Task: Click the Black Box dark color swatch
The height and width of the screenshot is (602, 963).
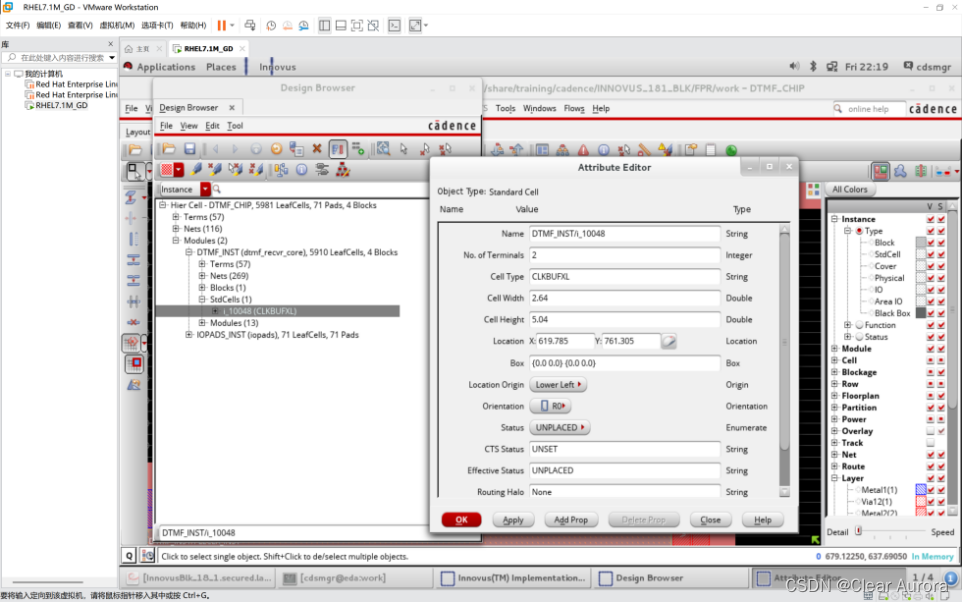Action: coord(920,313)
